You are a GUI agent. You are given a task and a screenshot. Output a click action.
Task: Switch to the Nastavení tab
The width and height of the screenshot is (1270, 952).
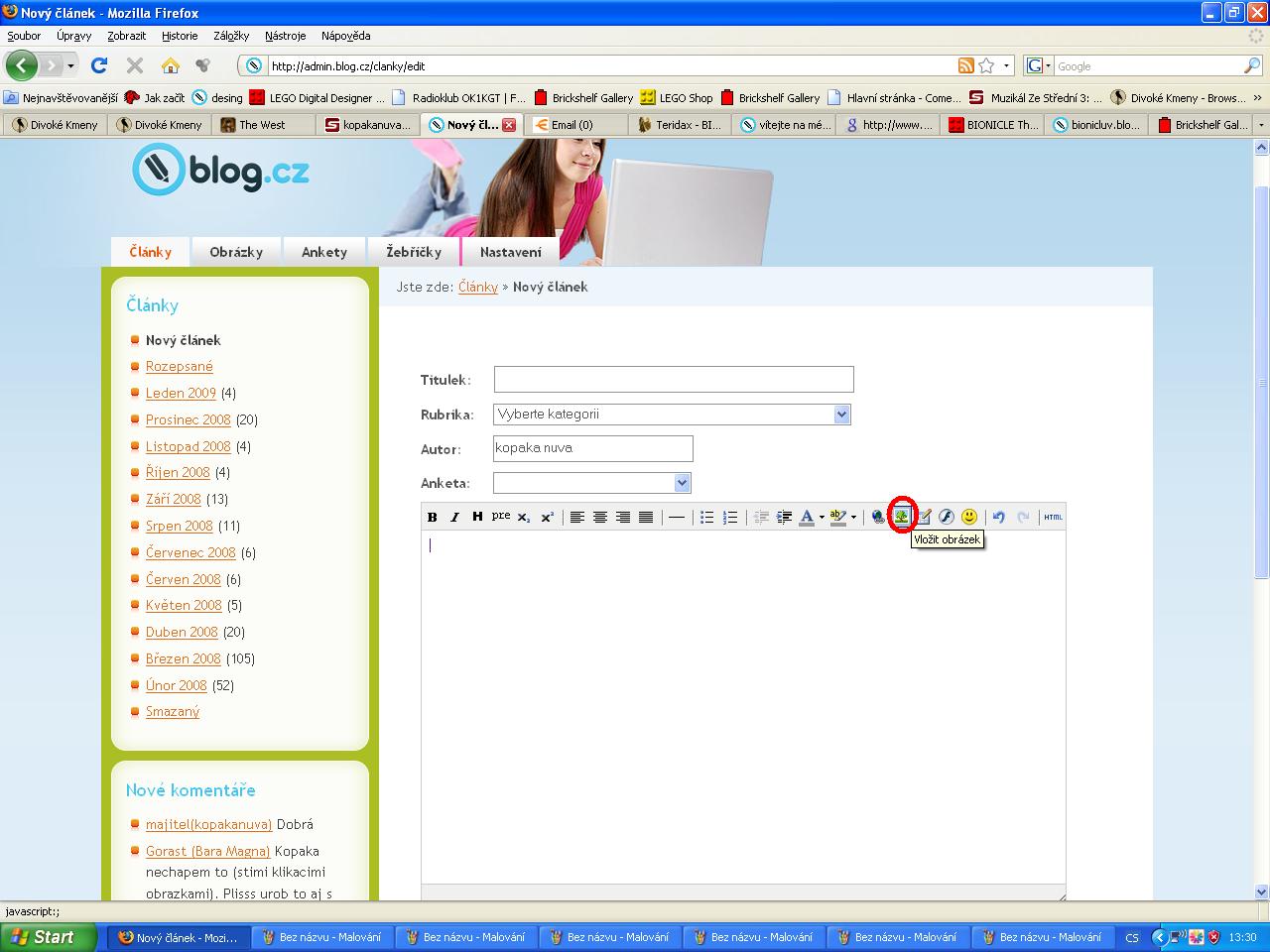coord(511,252)
